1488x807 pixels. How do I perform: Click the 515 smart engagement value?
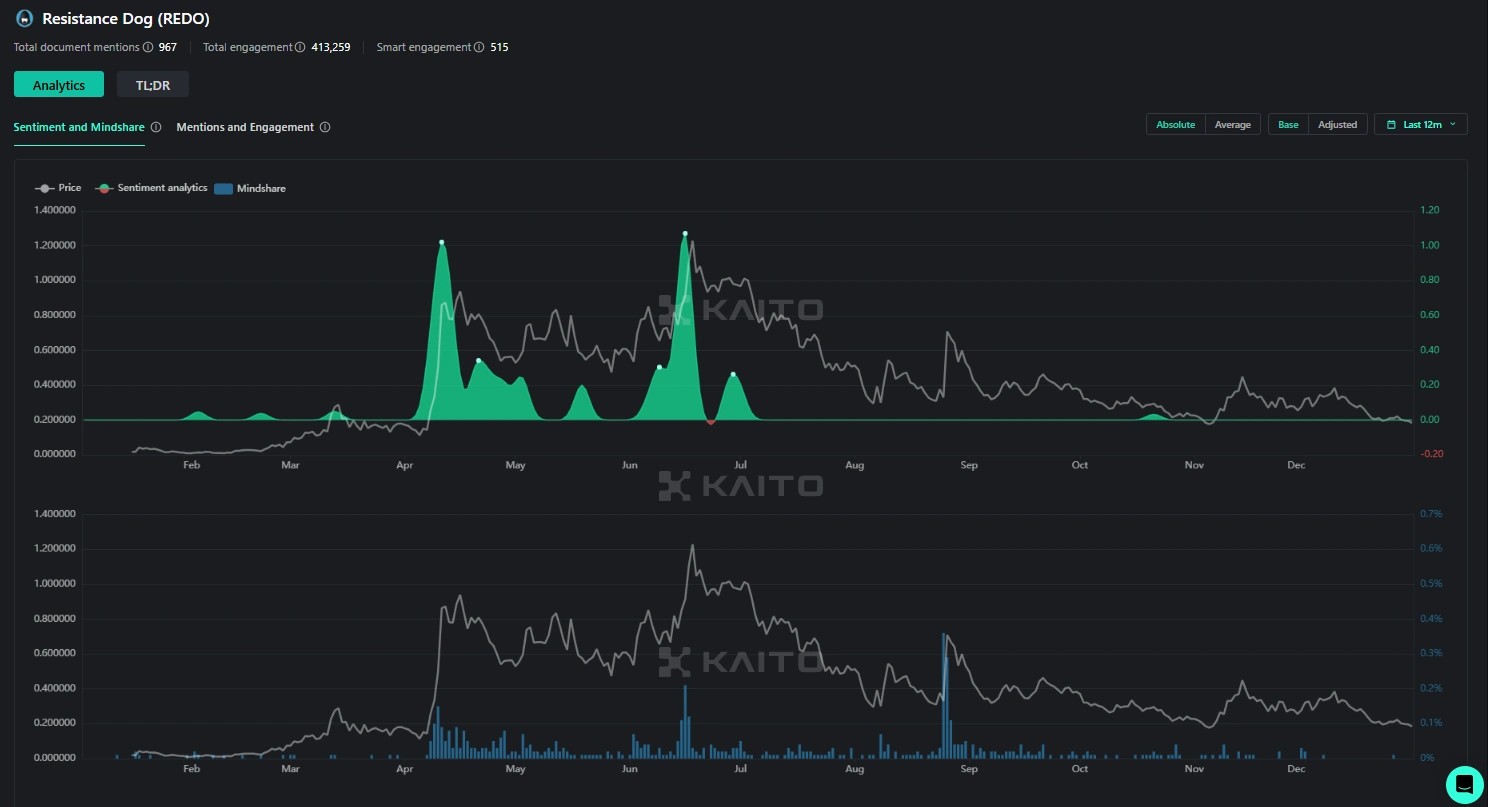pos(499,47)
